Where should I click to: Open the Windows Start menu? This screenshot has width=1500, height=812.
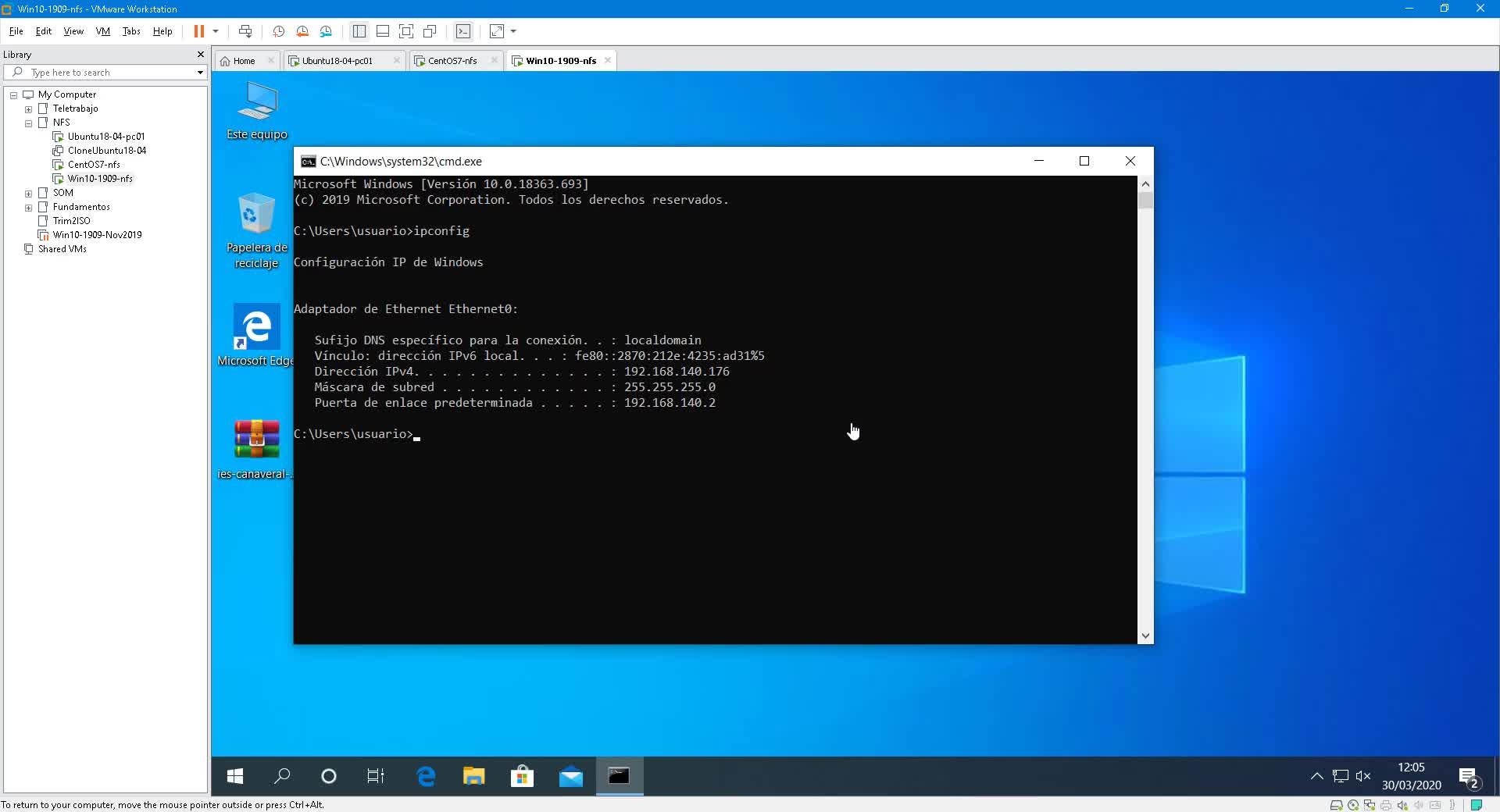[234, 776]
